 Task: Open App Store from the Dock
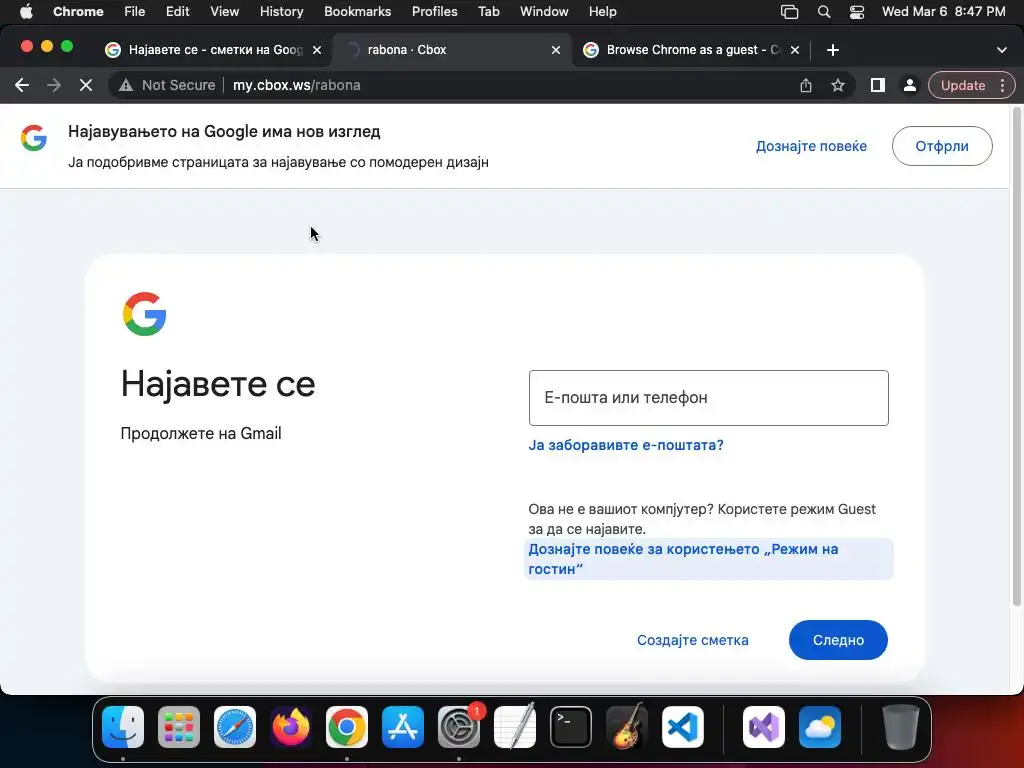pyautogui.click(x=403, y=727)
